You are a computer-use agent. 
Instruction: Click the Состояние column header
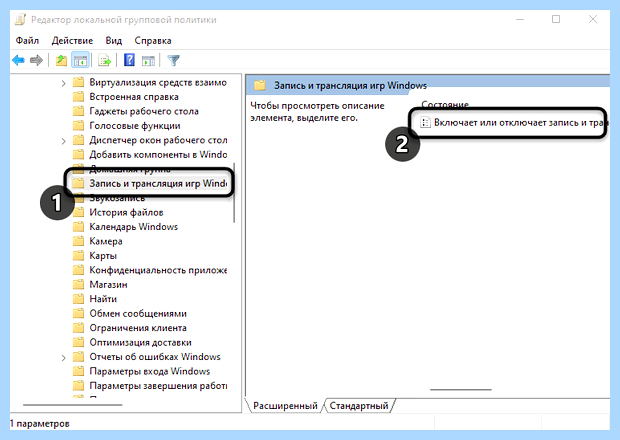[445, 104]
